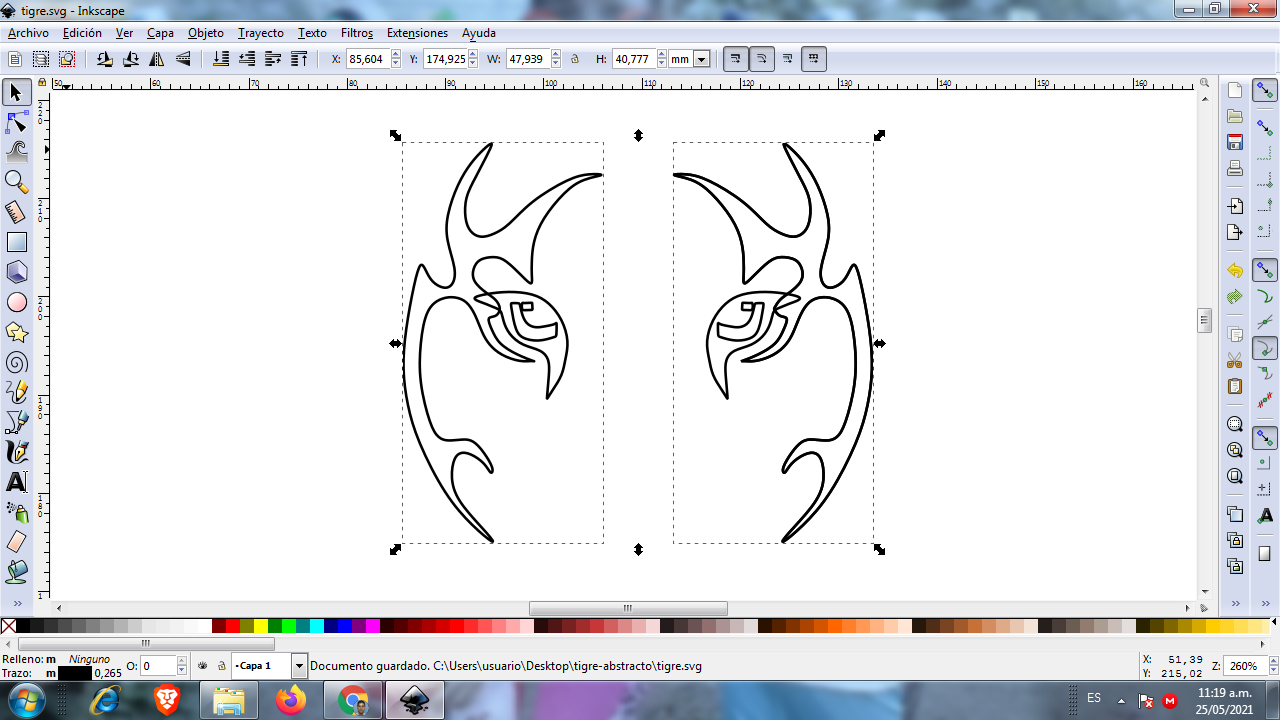Select the 3D box tool
The width and height of the screenshot is (1280, 720).
click(16, 272)
